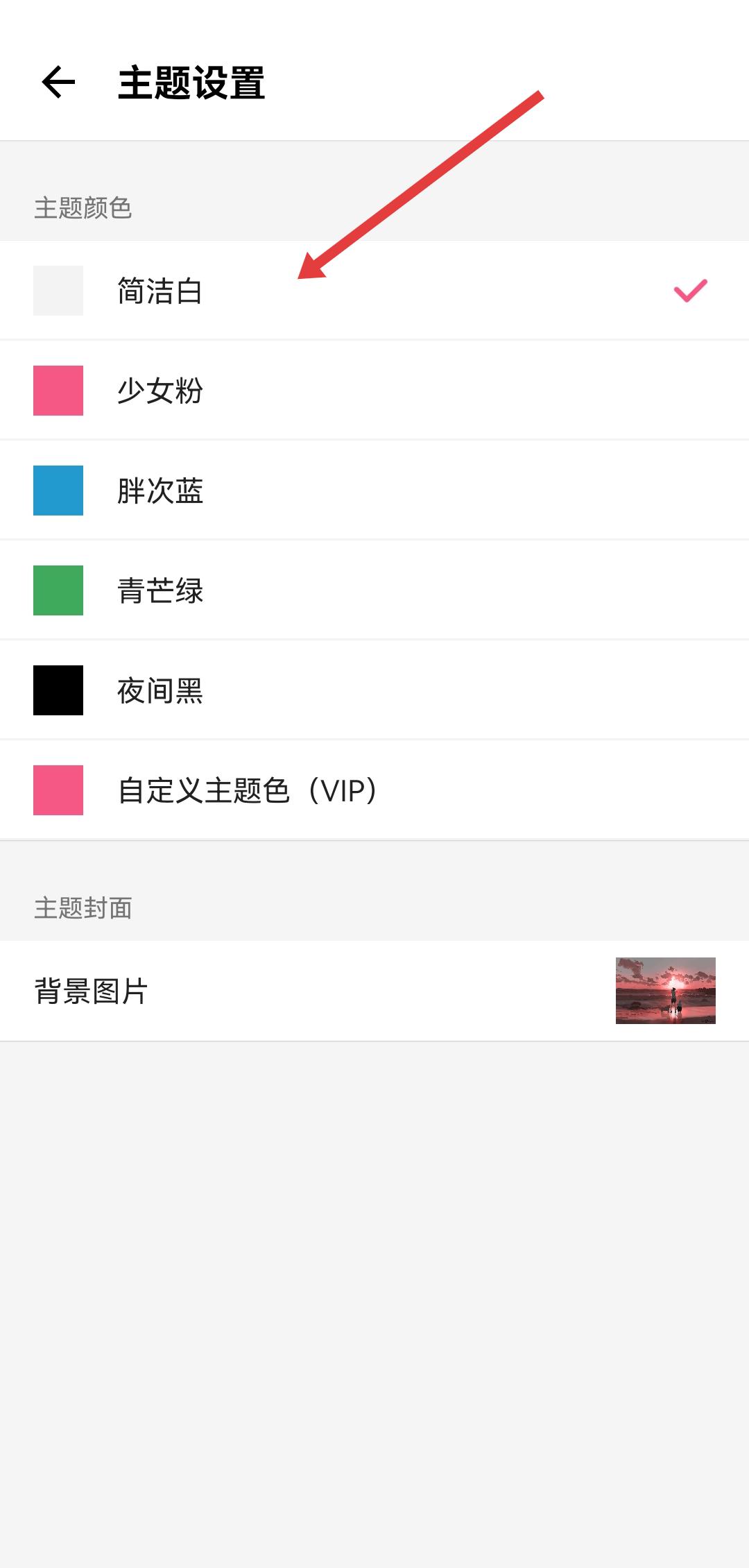Screen dimensions: 749x1568
Task: Click the pink 少女粉 color swatch
Action: click(x=58, y=391)
